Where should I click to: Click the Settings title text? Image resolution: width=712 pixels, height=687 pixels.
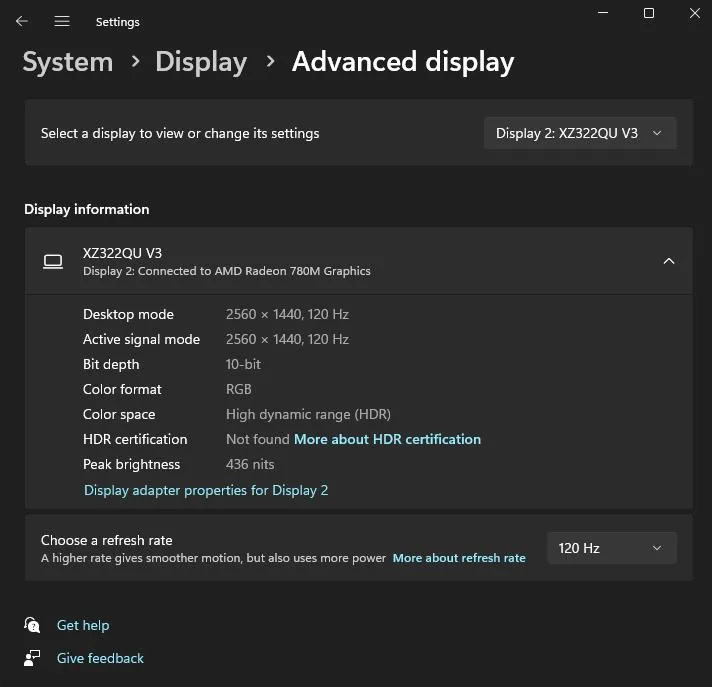tap(118, 22)
